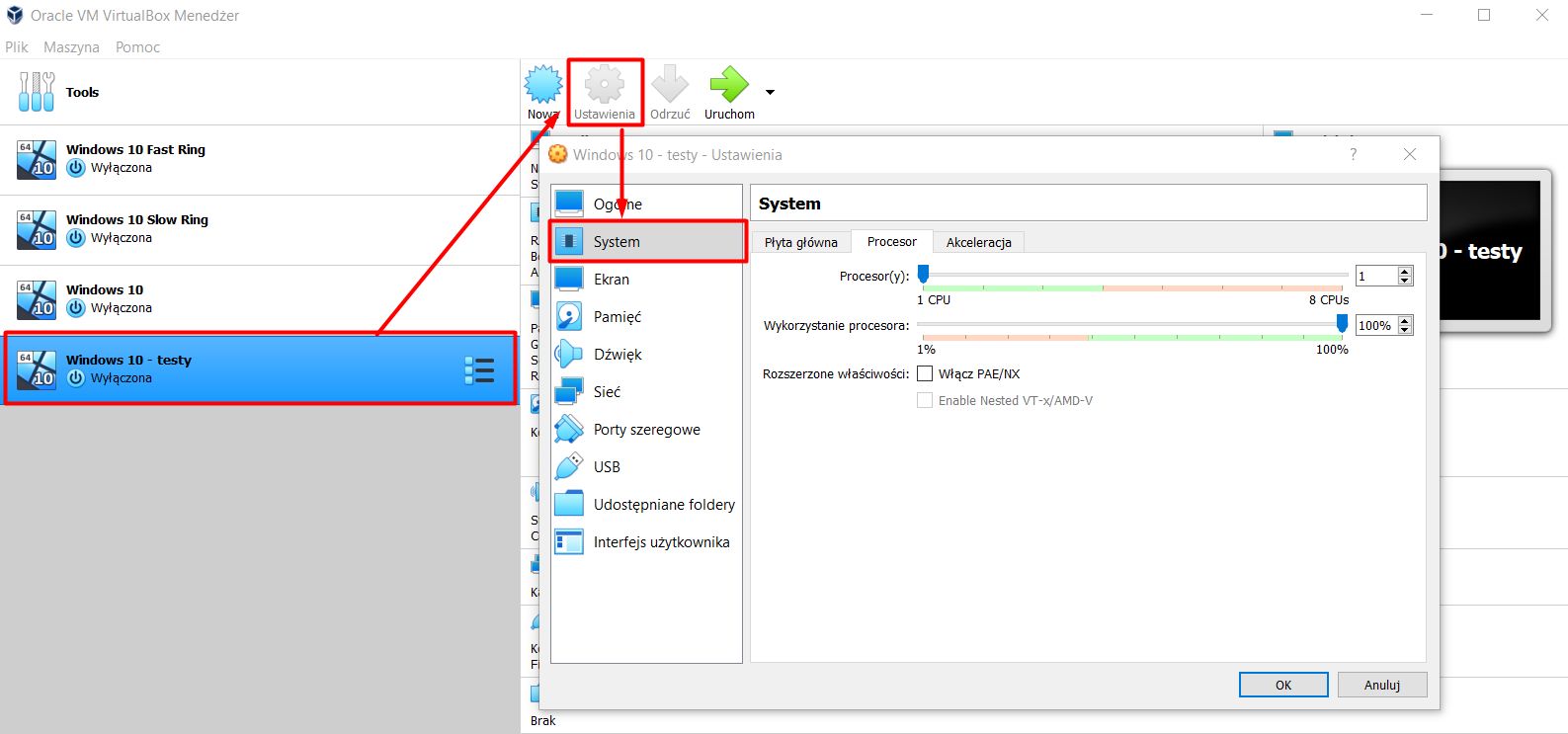Start the VM with the Uruchom icon
The width and height of the screenshot is (1568, 734).
(729, 85)
